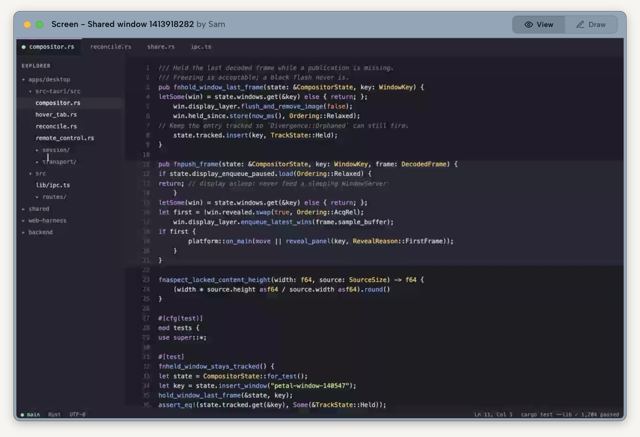Switch to the ipc.ts tab

point(201,47)
